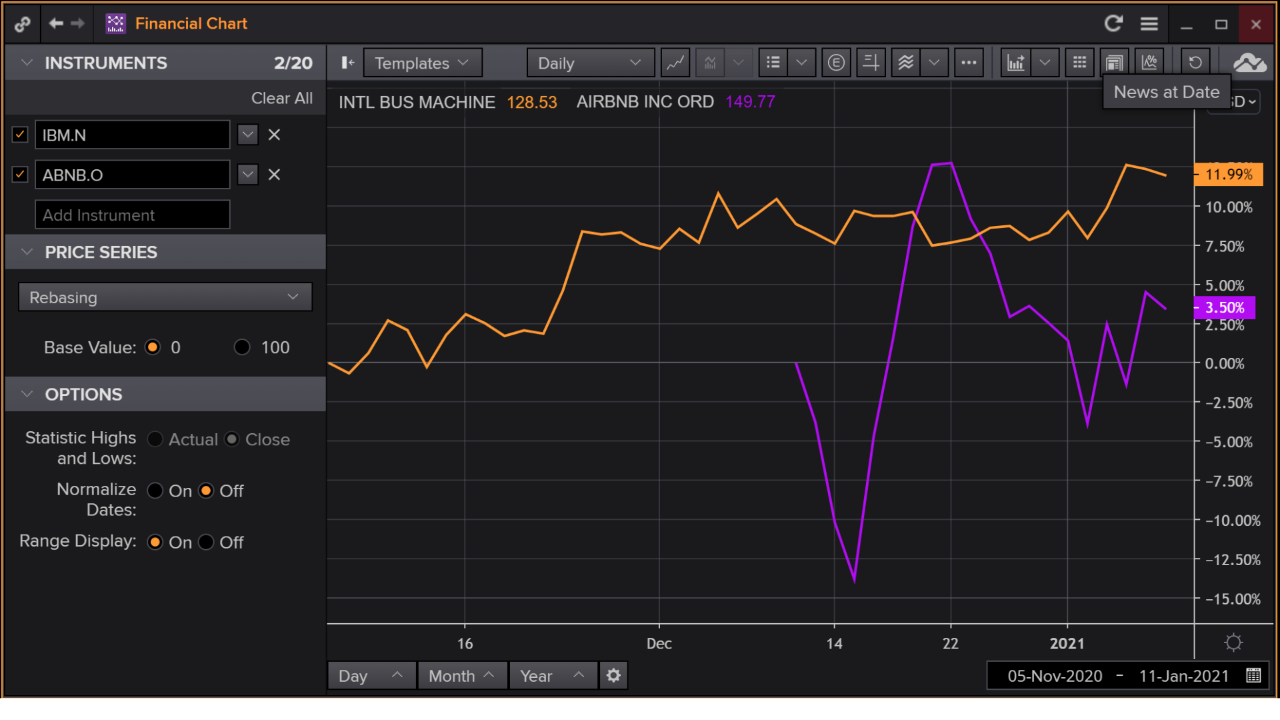This screenshot has height=720, width=1280.
Task: Collapse the left side panel
Action: pyautogui.click(x=347, y=63)
